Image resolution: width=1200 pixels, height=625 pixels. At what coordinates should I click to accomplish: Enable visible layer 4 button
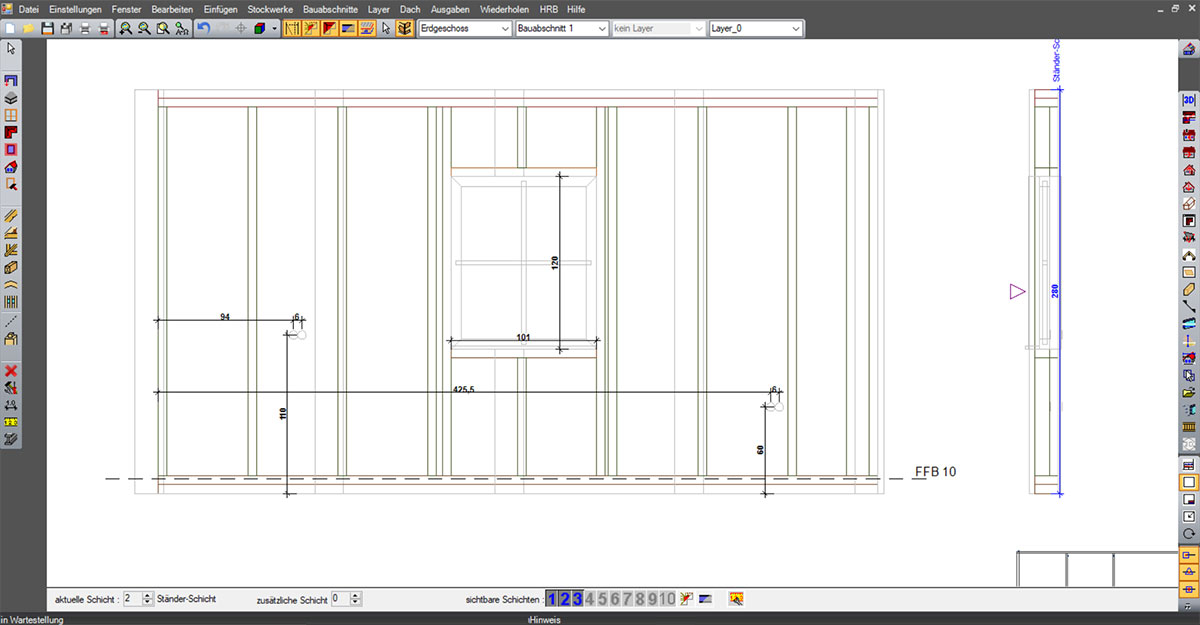(590, 599)
